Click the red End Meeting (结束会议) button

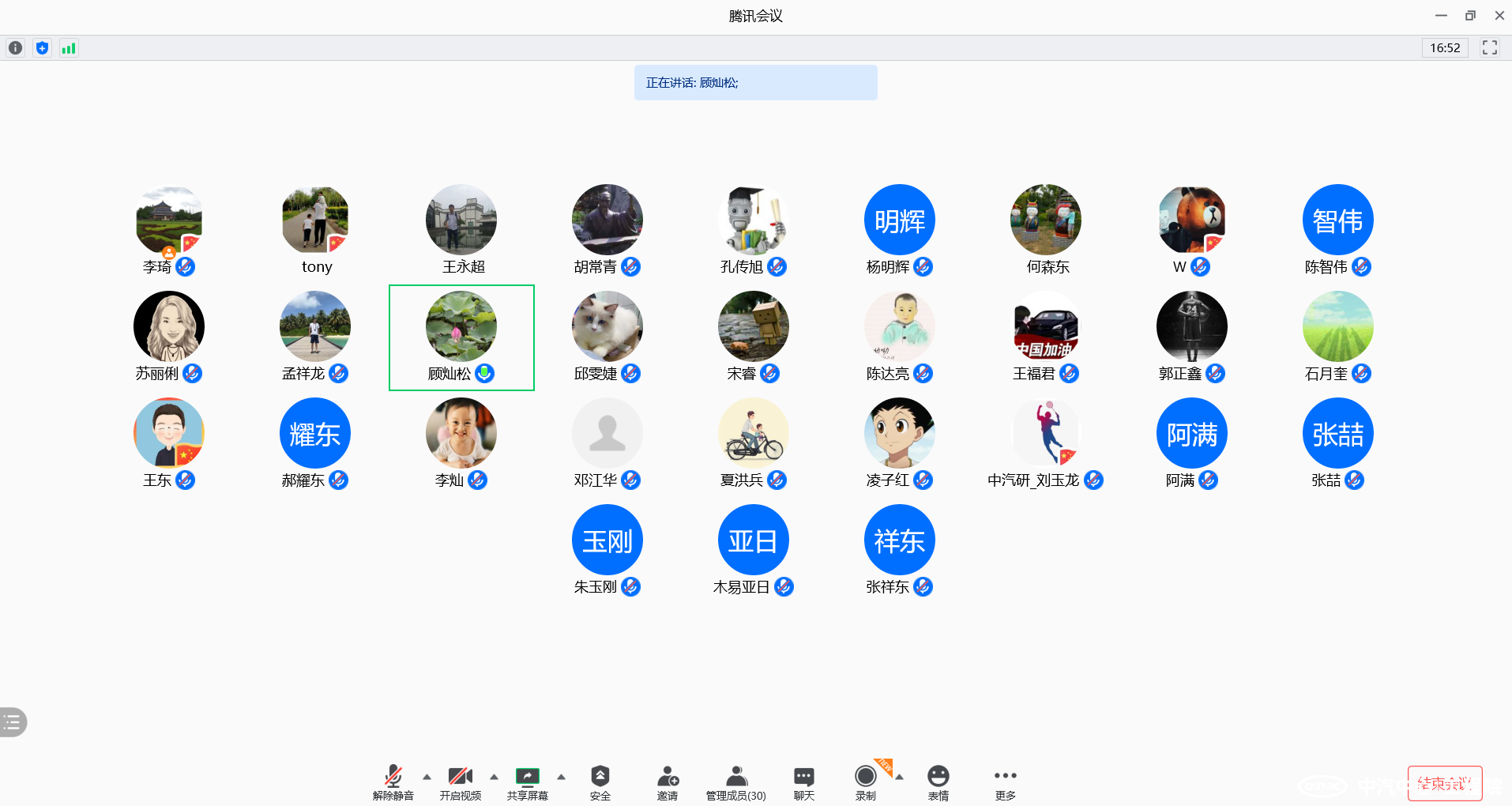[x=1444, y=783]
